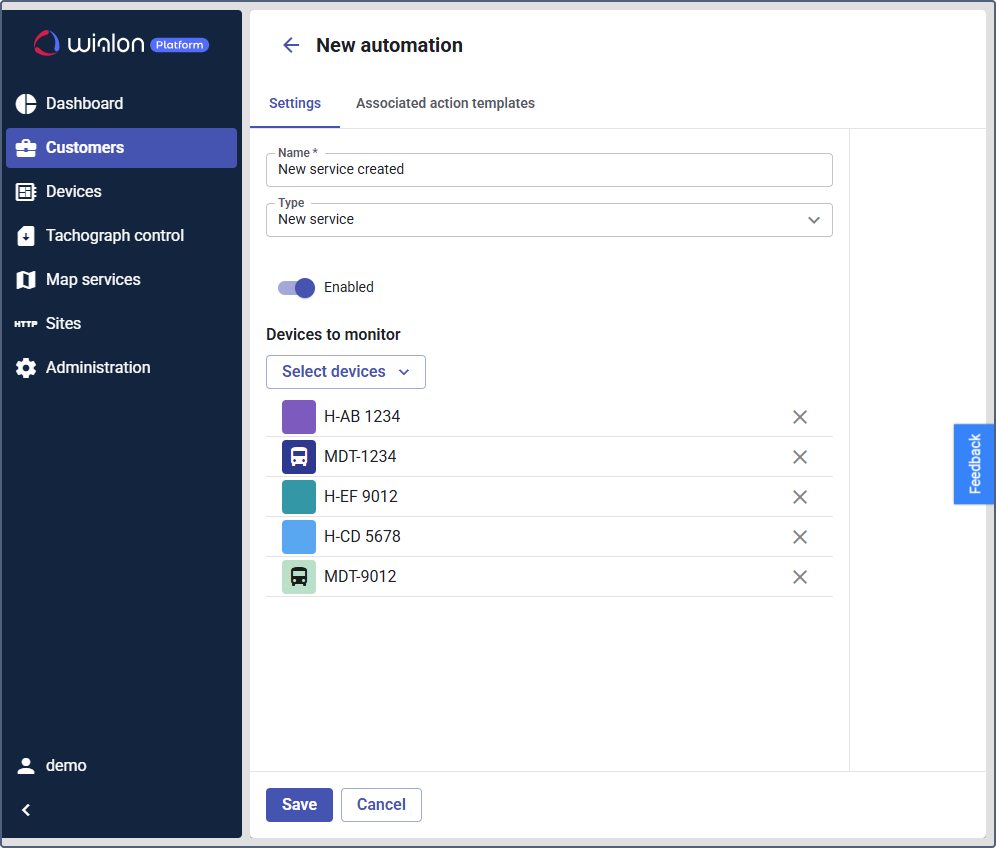Click the MDT-1234 bus icon
Image resolution: width=996 pixels, height=848 pixels.
pyautogui.click(x=299, y=457)
